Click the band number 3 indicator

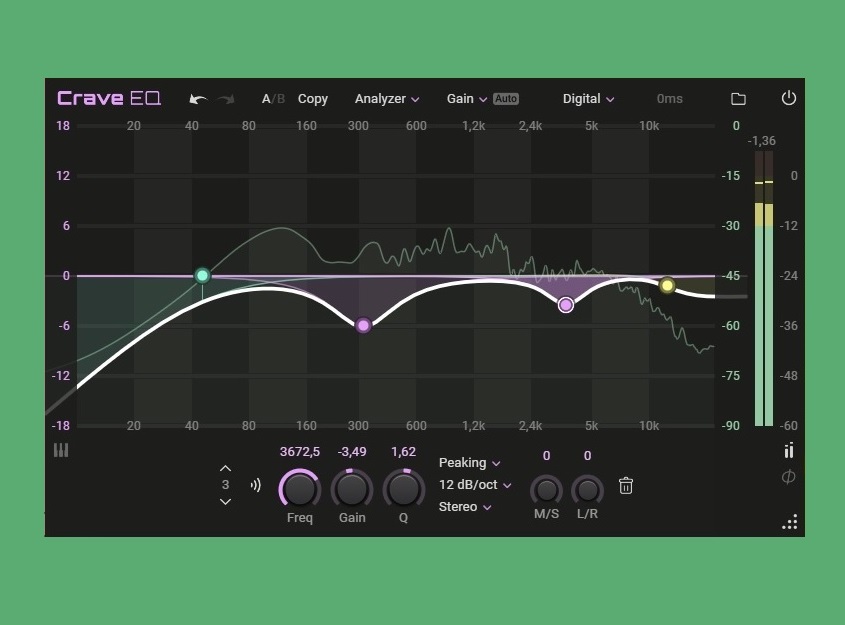tap(225, 485)
